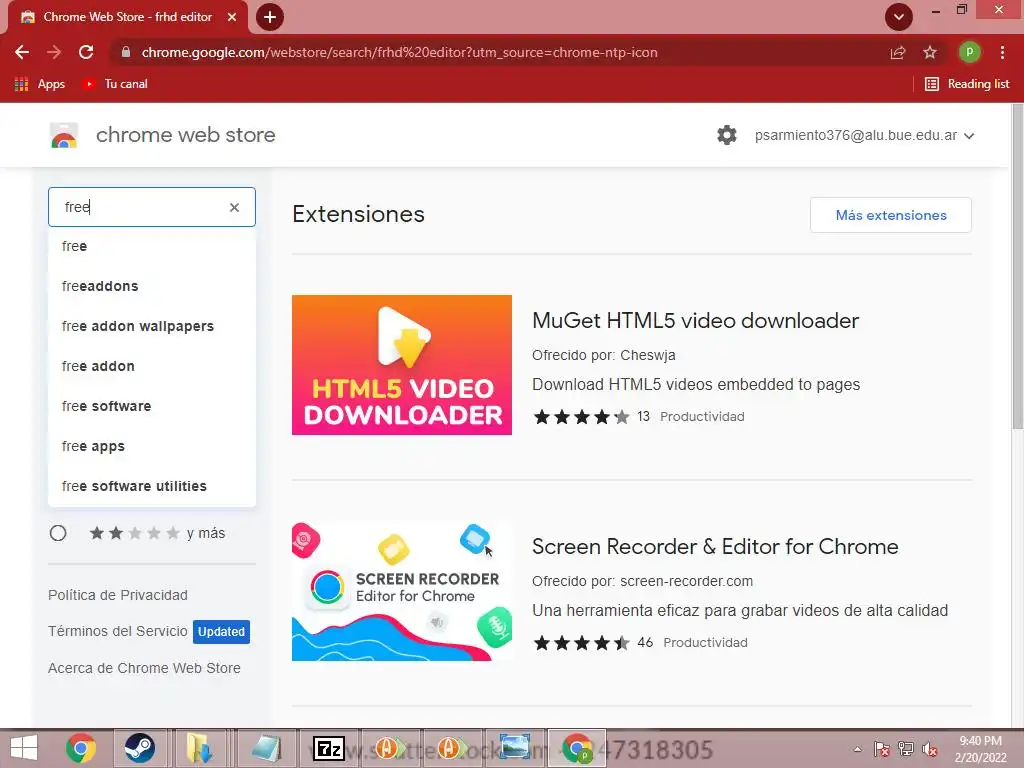Open Términos del Servicio link
The width and height of the screenshot is (1024, 768).
coord(118,631)
